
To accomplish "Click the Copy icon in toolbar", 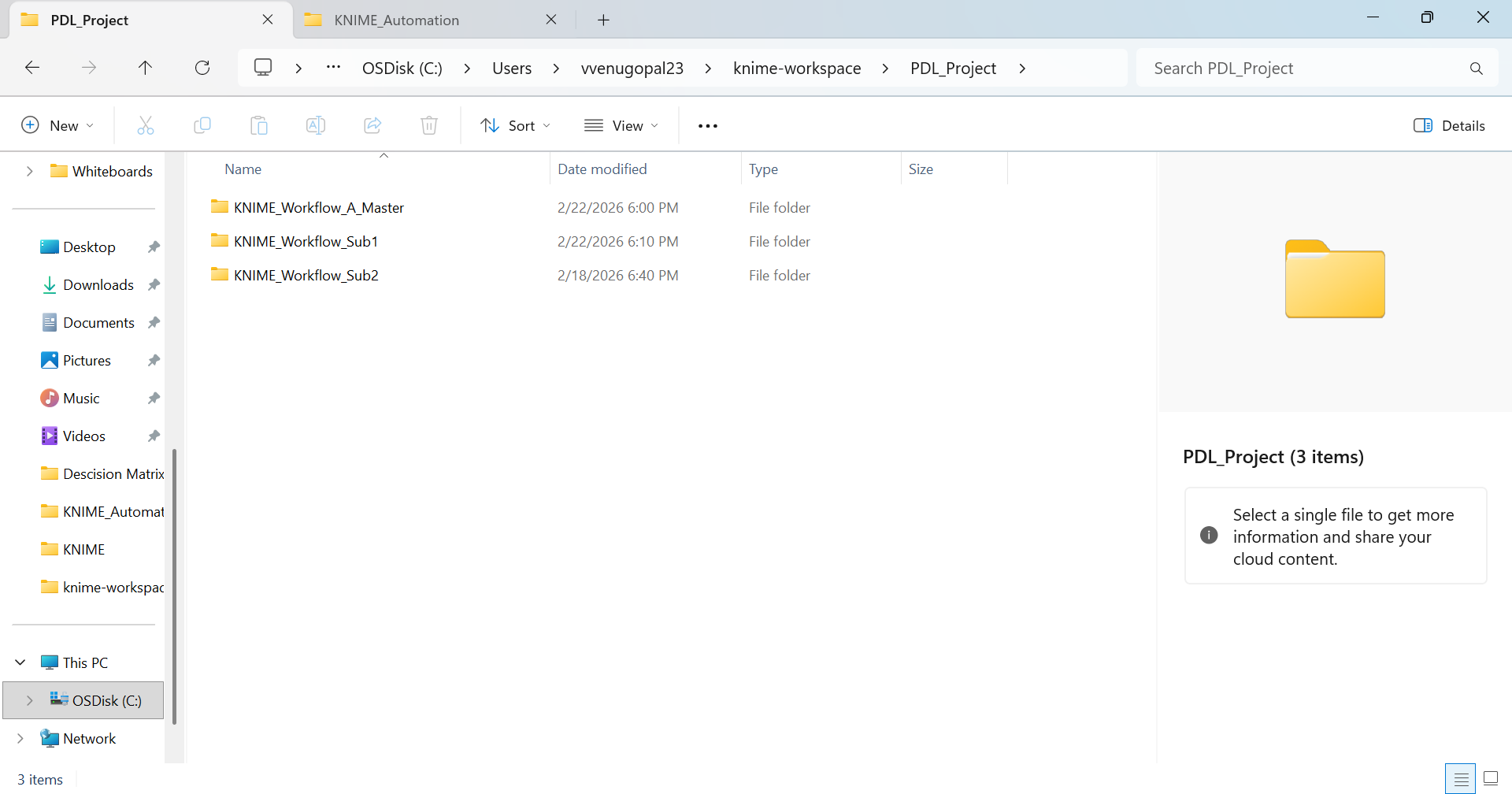I will point(202,125).
